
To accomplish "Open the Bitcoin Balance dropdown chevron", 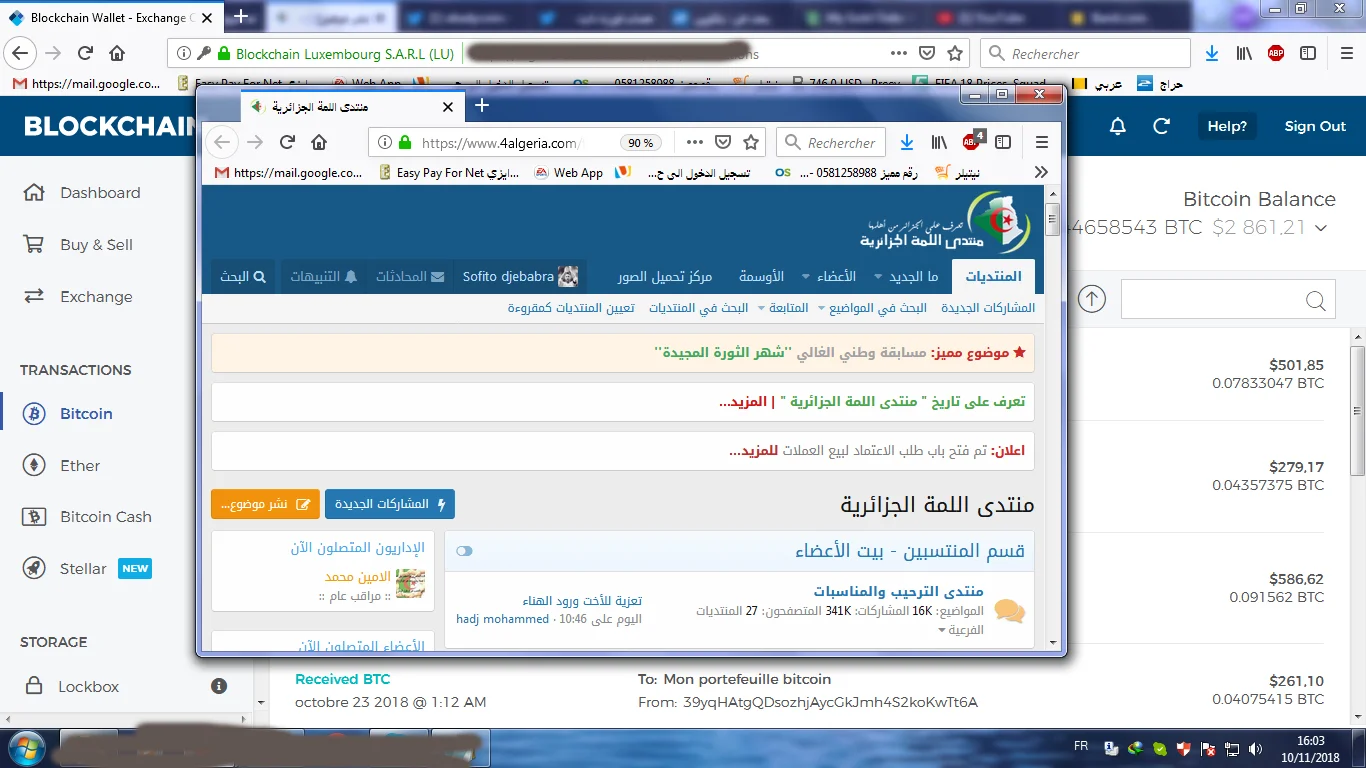I will point(1321,228).
